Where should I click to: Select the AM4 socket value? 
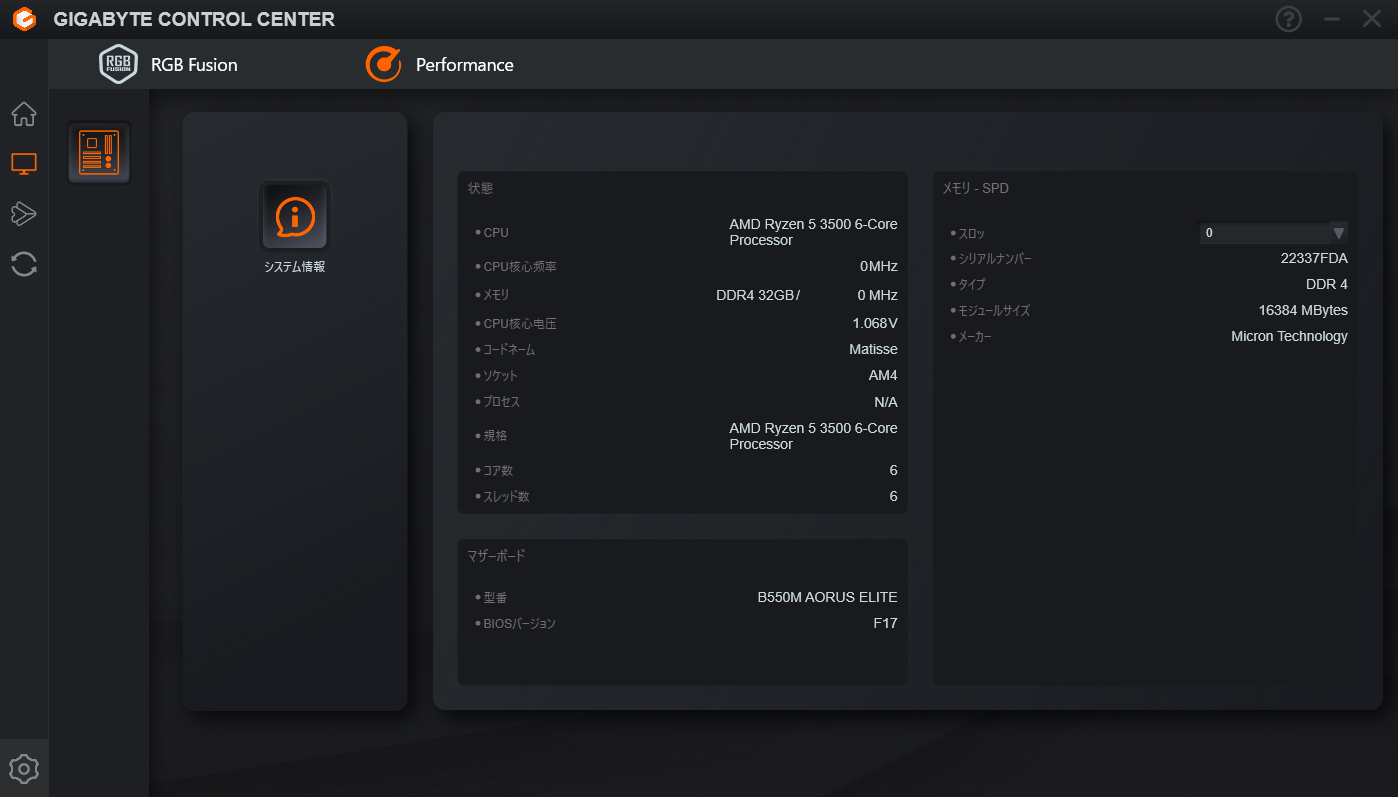[883, 375]
